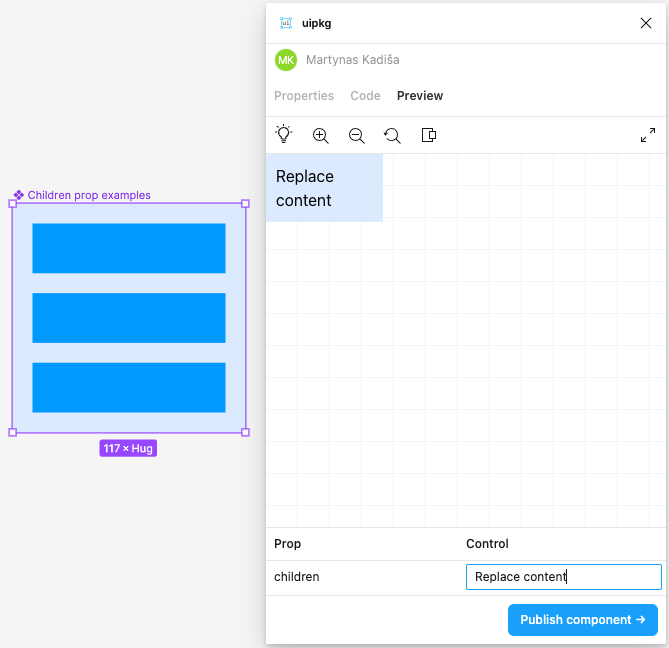Viewport: 669px width, 648px height.
Task: Click the Martynas Kadiša user name
Action: coord(352,60)
